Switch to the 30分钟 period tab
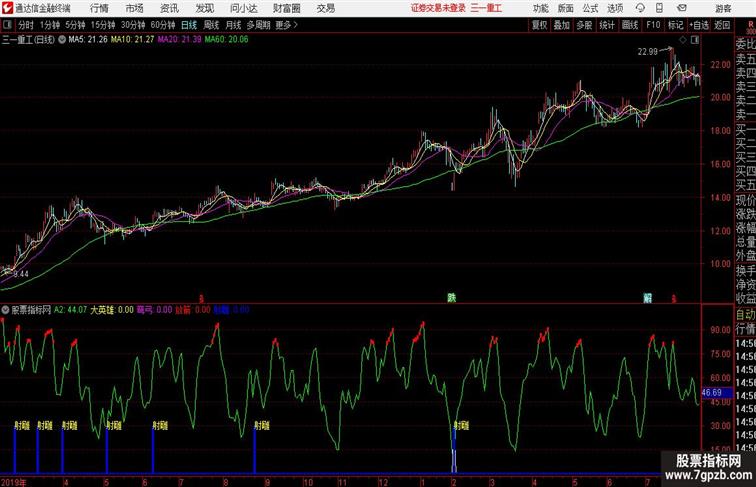Image resolution: width=756 pixels, height=487 pixels. (x=133, y=25)
